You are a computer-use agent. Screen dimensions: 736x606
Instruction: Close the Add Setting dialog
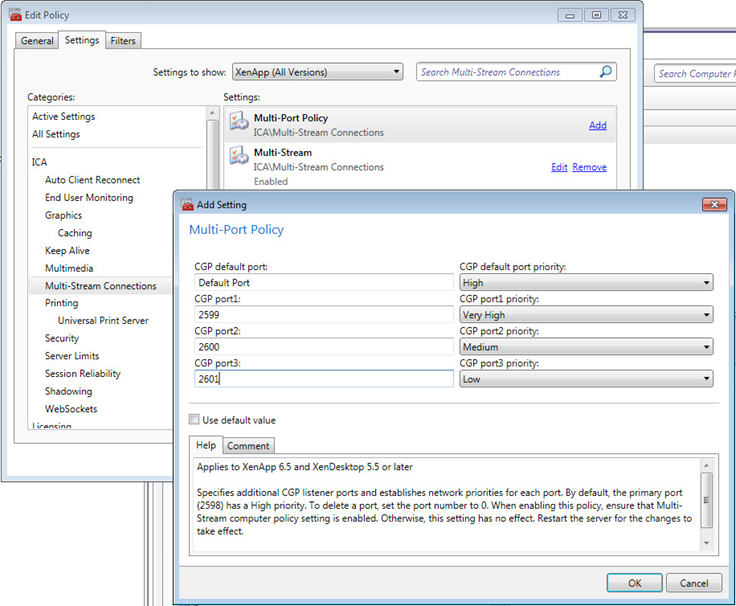(x=714, y=204)
